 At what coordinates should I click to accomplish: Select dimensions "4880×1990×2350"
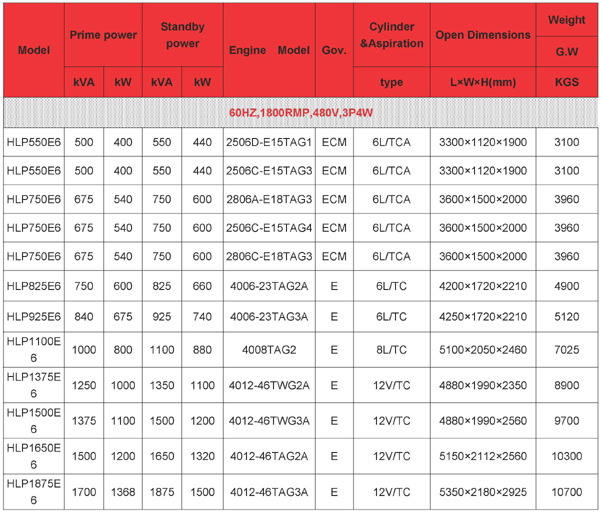[483, 385]
